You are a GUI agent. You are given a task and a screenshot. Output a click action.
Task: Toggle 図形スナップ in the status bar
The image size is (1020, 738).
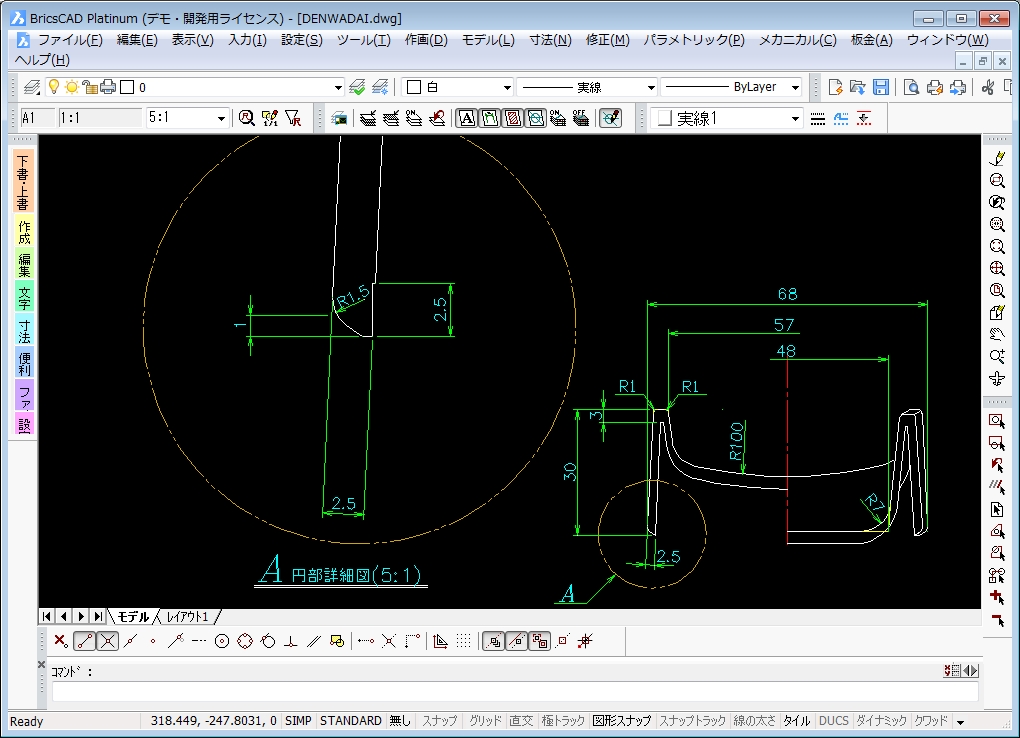point(621,720)
